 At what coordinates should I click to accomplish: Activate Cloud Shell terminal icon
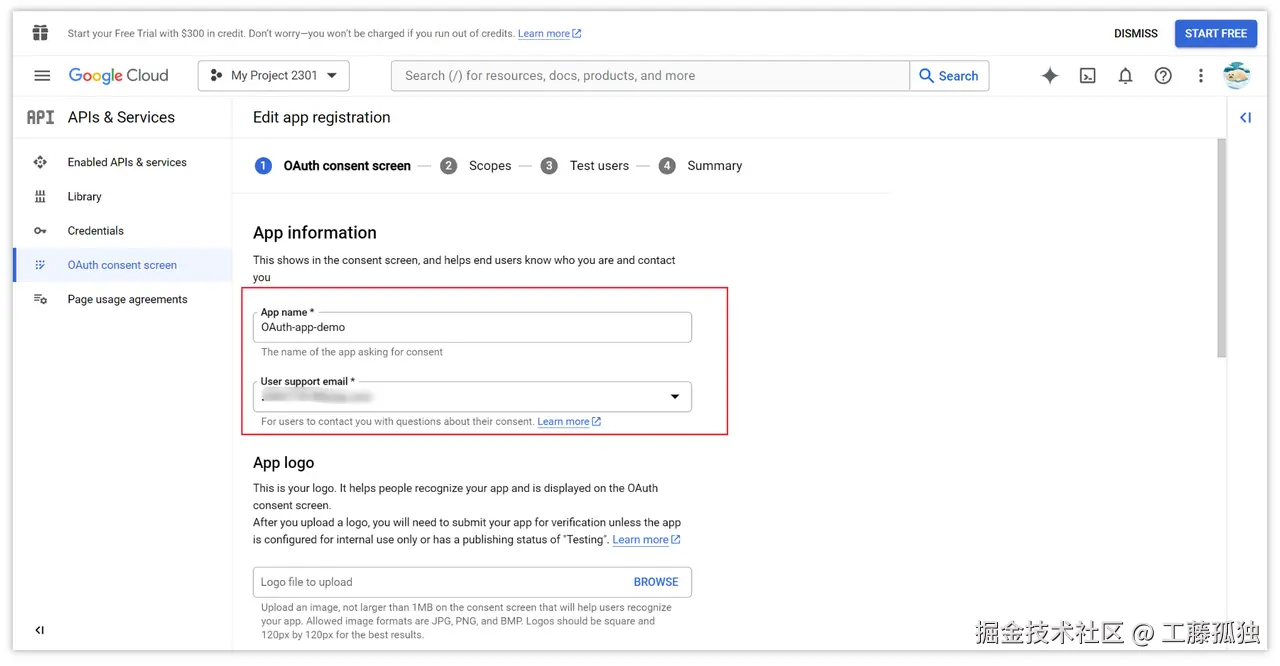tap(1087, 75)
